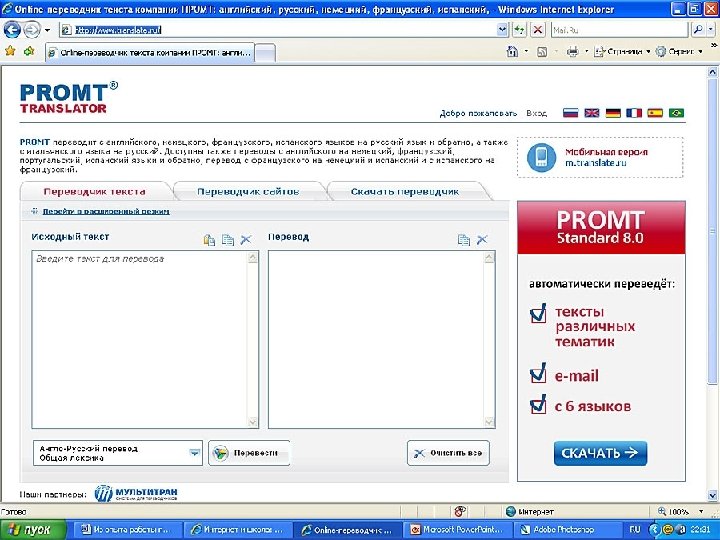Select the German flag language
Image resolution: width=720 pixels, height=540 pixels.
[x=613, y=113]
